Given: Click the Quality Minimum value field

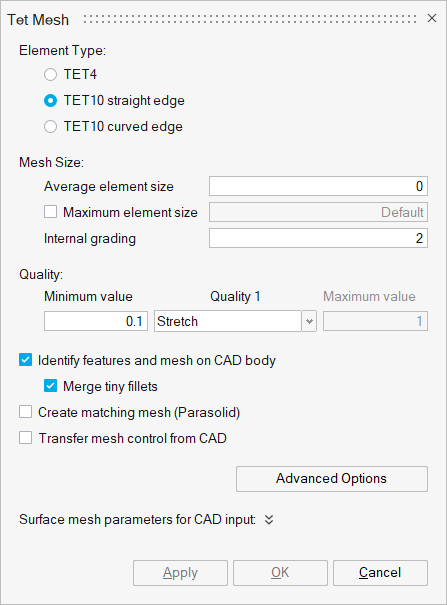Looking at the screenshot, I should tap(96, 321).
